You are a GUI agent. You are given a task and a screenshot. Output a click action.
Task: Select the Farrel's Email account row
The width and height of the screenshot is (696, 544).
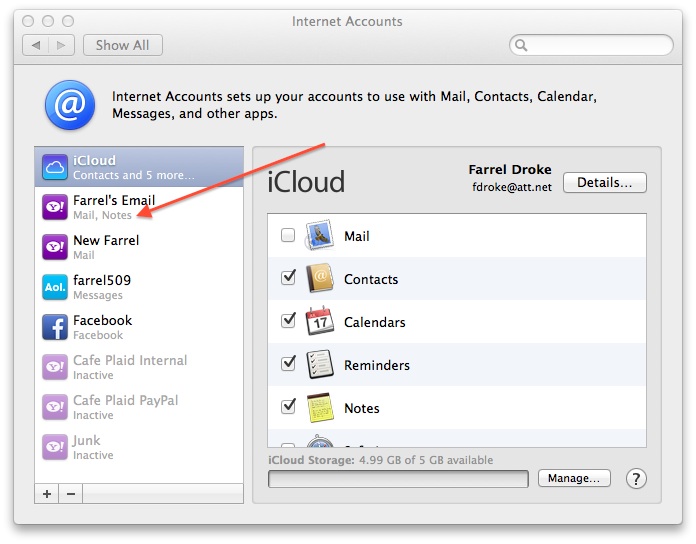[139, 207]
